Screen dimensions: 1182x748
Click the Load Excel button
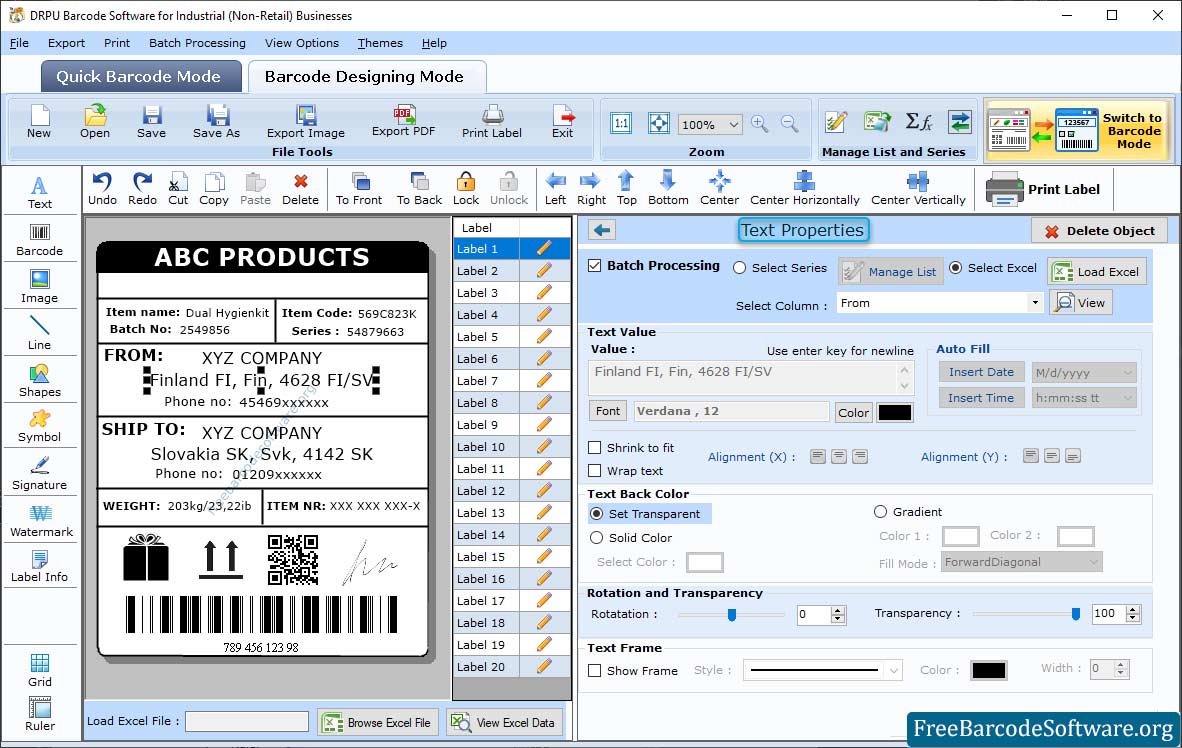[1097, 271]
